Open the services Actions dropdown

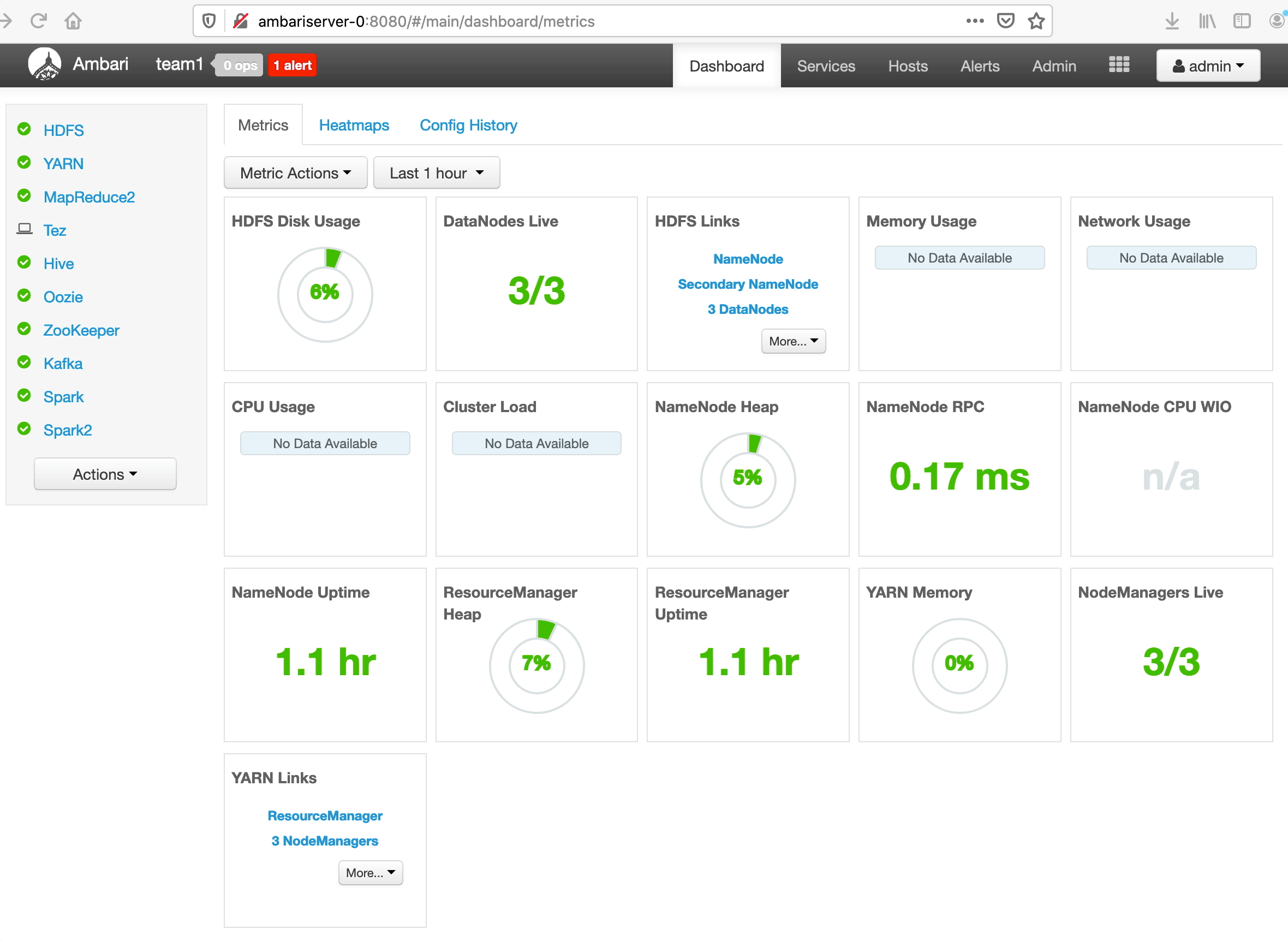tap(105, 474)
